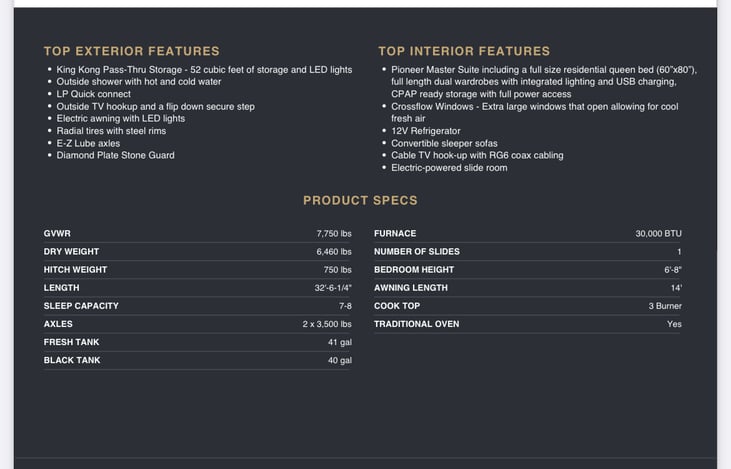Select the Diamond Plate Stone Guard item
The image size is (731, 469).
click(x=115, y=155)
